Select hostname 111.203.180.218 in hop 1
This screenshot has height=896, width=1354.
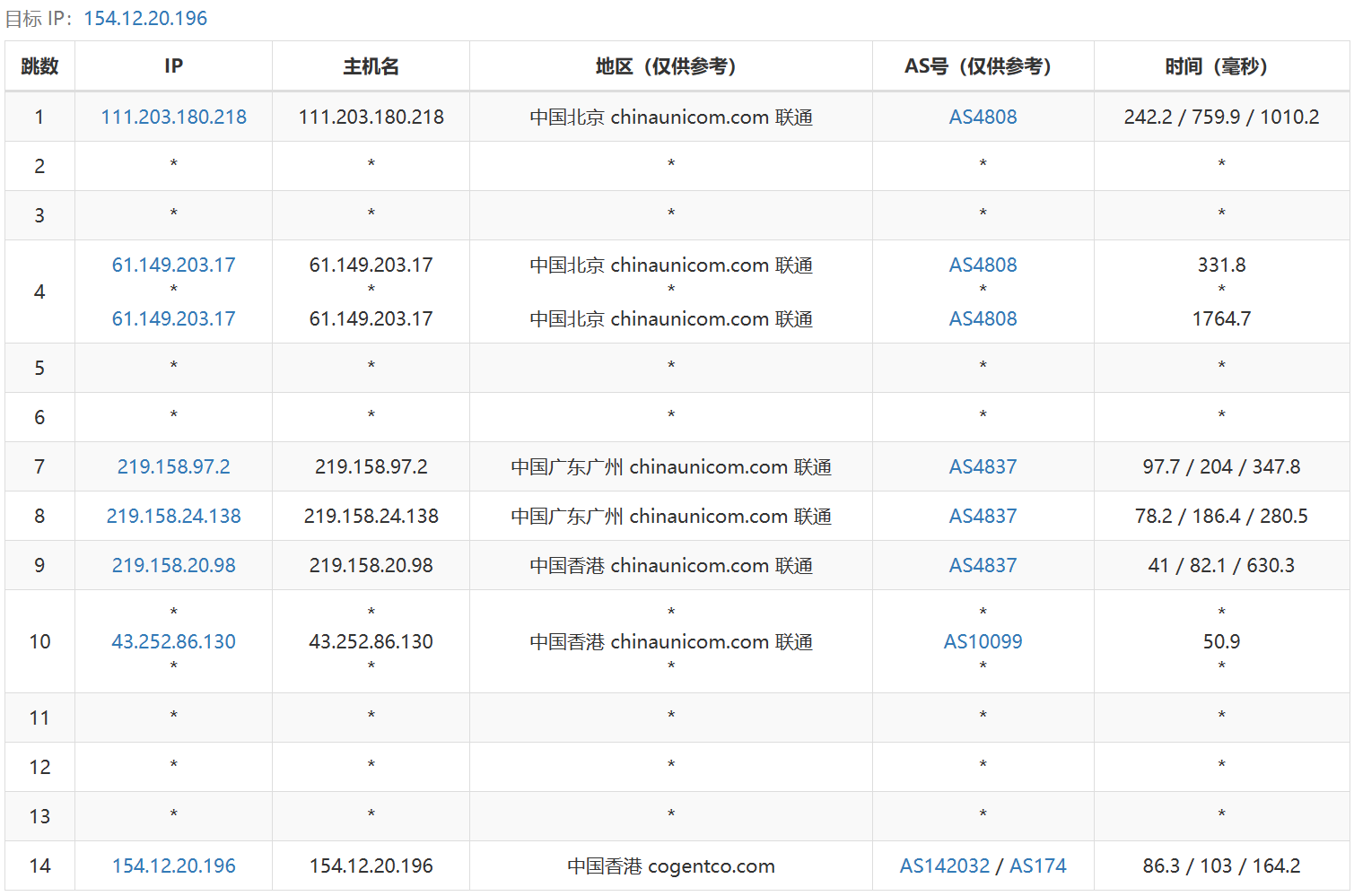click(371, 117)
